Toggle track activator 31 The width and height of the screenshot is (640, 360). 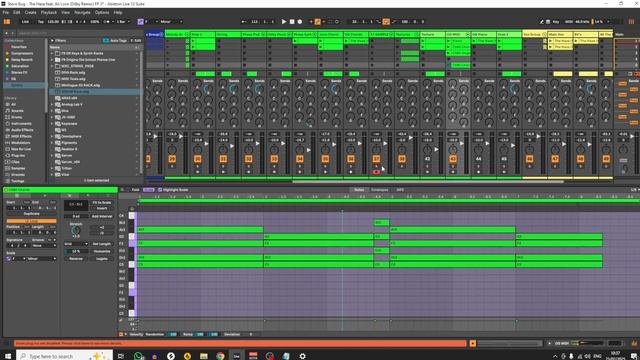tap(223, 159)
